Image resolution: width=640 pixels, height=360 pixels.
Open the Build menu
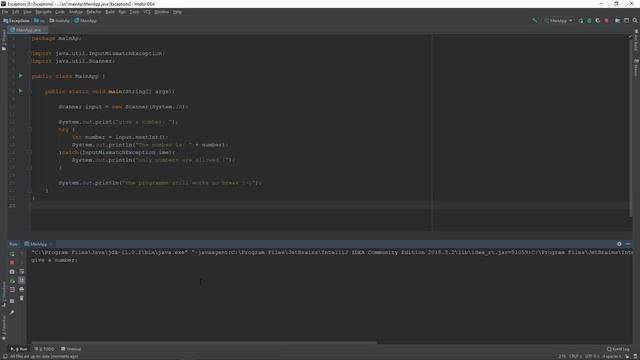[110, 12]
